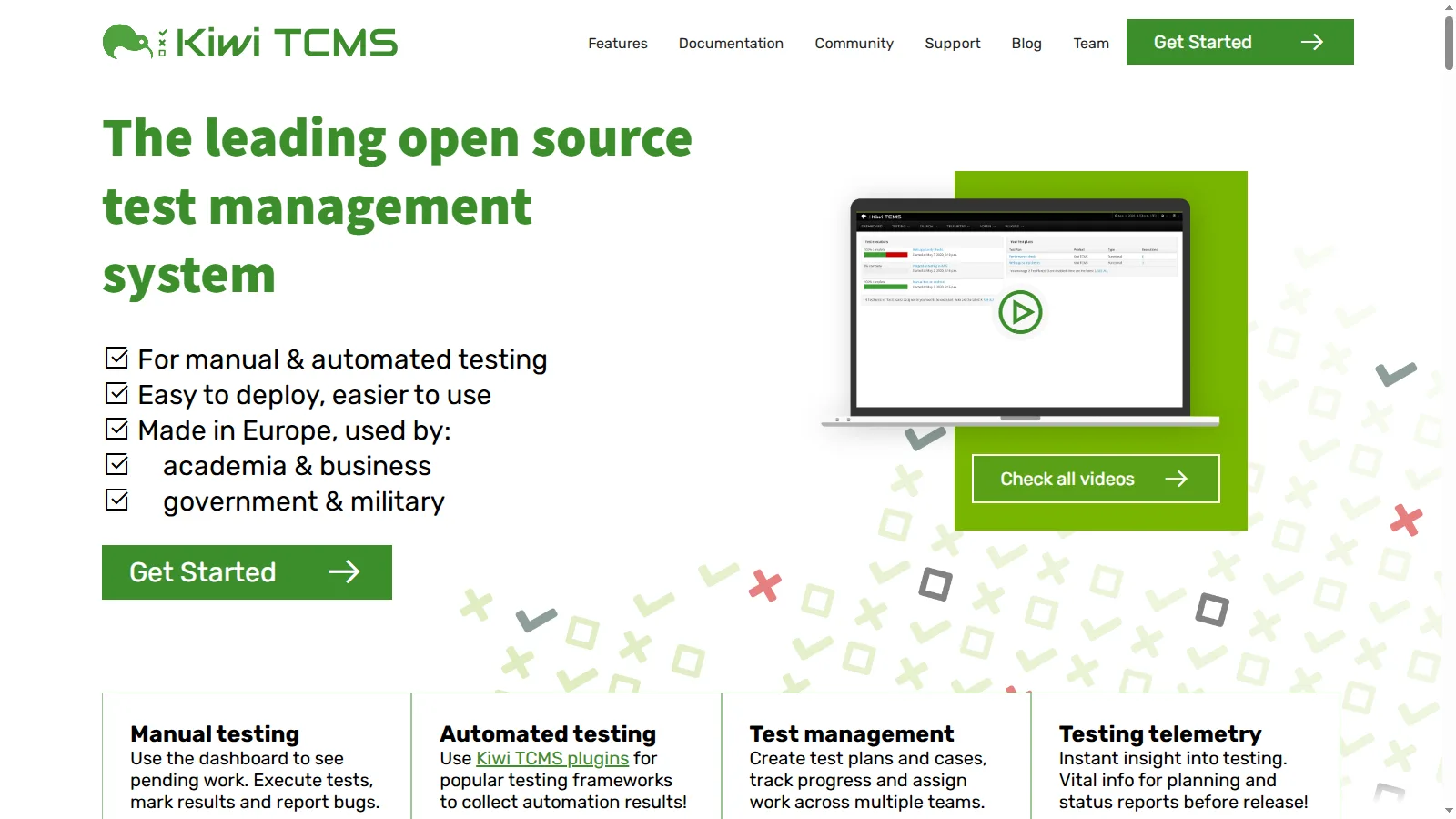Go to the Community section
1456x819 pixels.
point(854,43)
